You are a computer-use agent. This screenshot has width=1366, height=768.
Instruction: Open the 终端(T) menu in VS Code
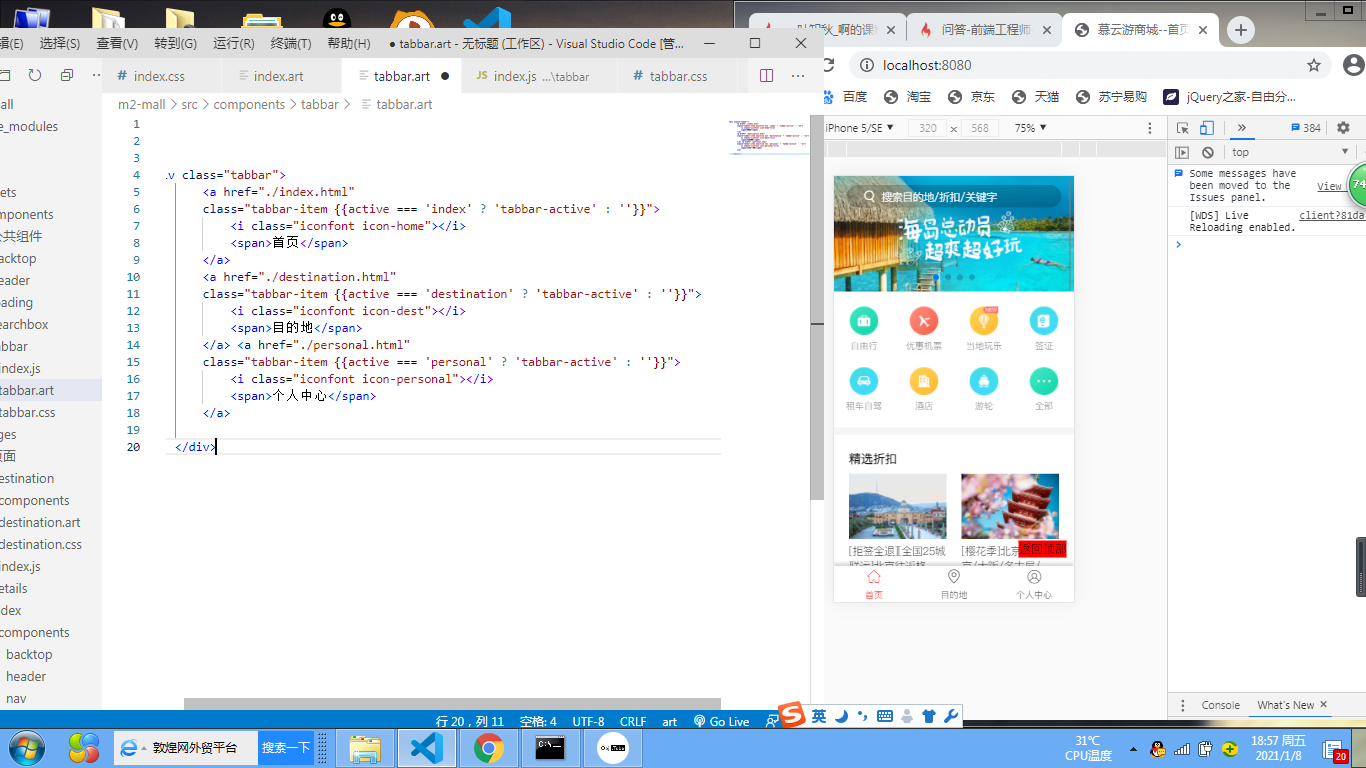pyautogui.click(x=291, y=43)
